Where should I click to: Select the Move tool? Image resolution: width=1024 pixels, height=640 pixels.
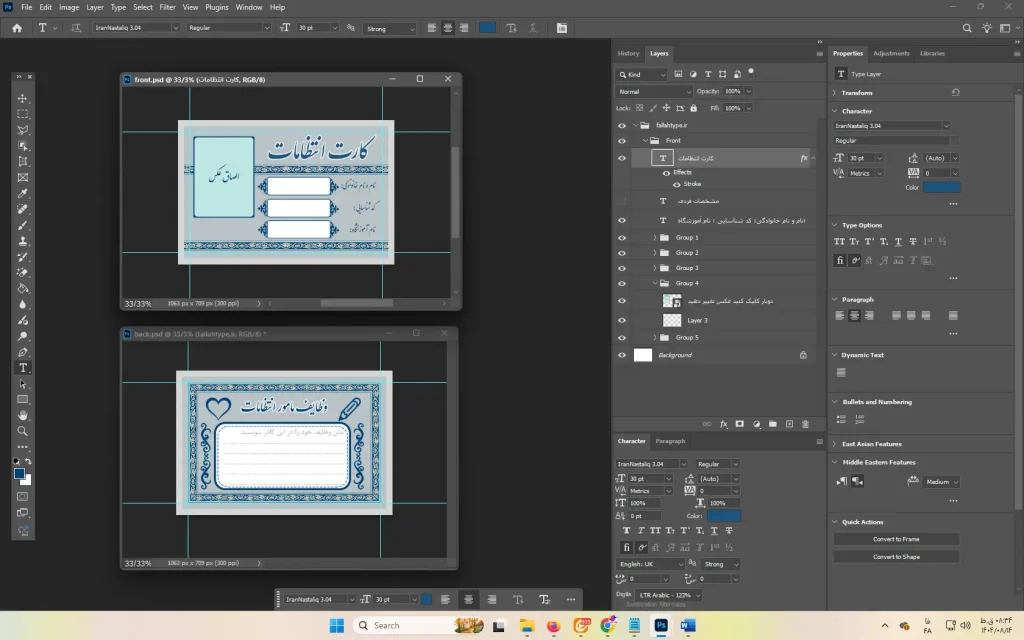click(x=23, y=98)
